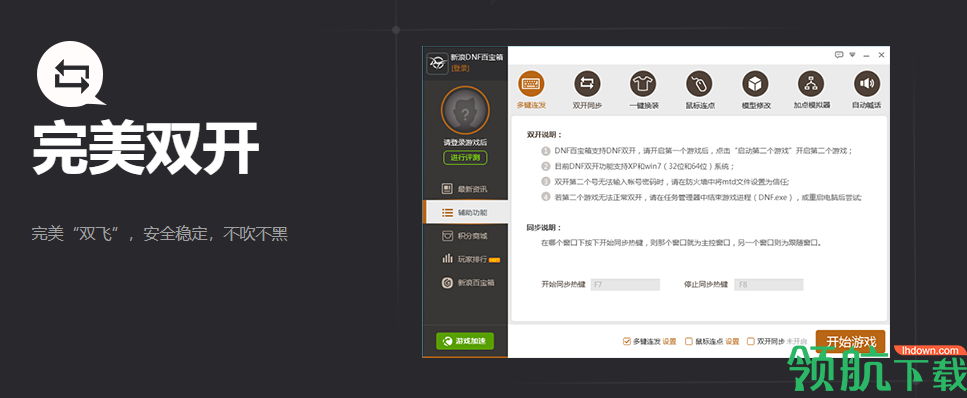The image size is (967, 398).
Task: Open the 玩家排行 sidebar item
Action: coord(465,259)
